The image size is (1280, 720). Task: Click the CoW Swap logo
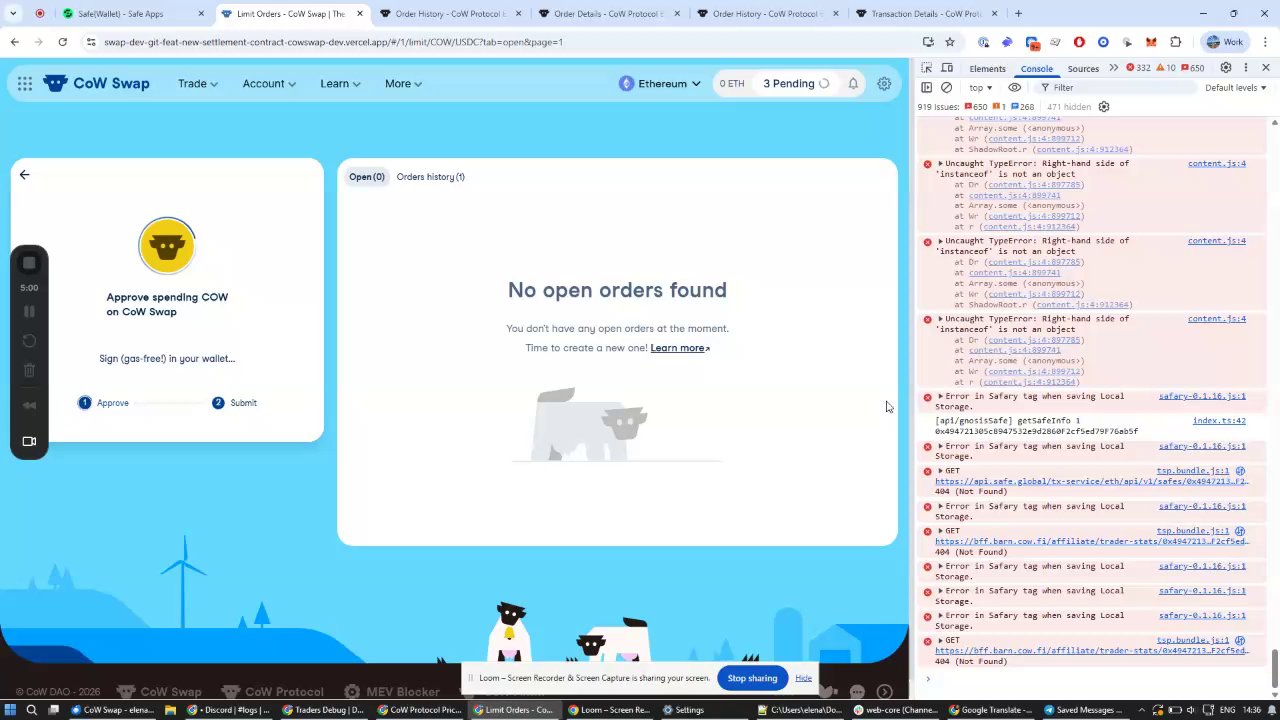tap(96, 84)
